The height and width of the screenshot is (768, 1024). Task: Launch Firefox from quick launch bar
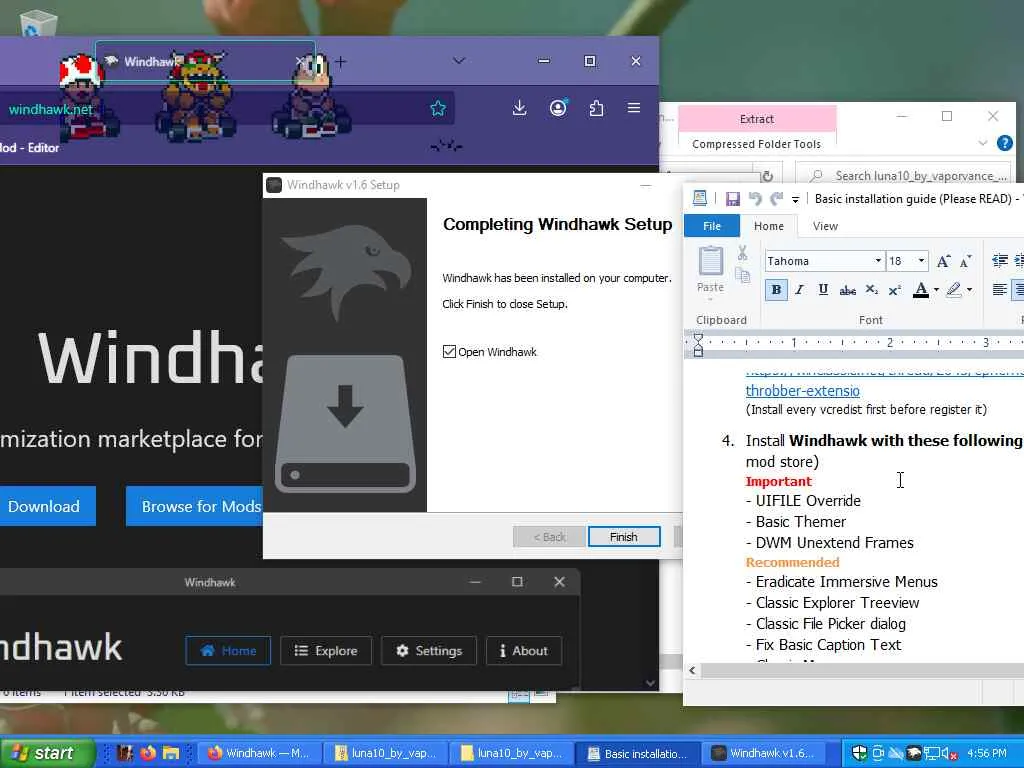(x=148, y=753)
